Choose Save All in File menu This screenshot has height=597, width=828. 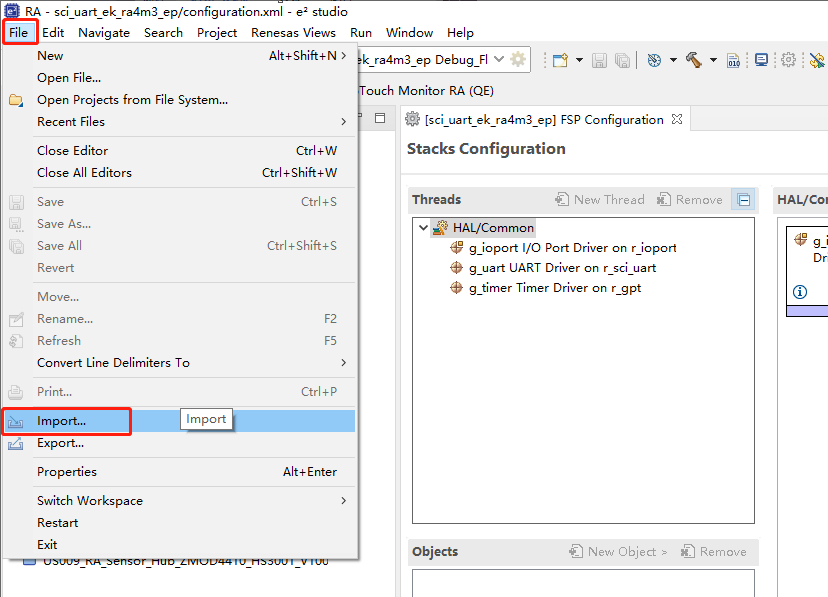[x=180, y=246]
